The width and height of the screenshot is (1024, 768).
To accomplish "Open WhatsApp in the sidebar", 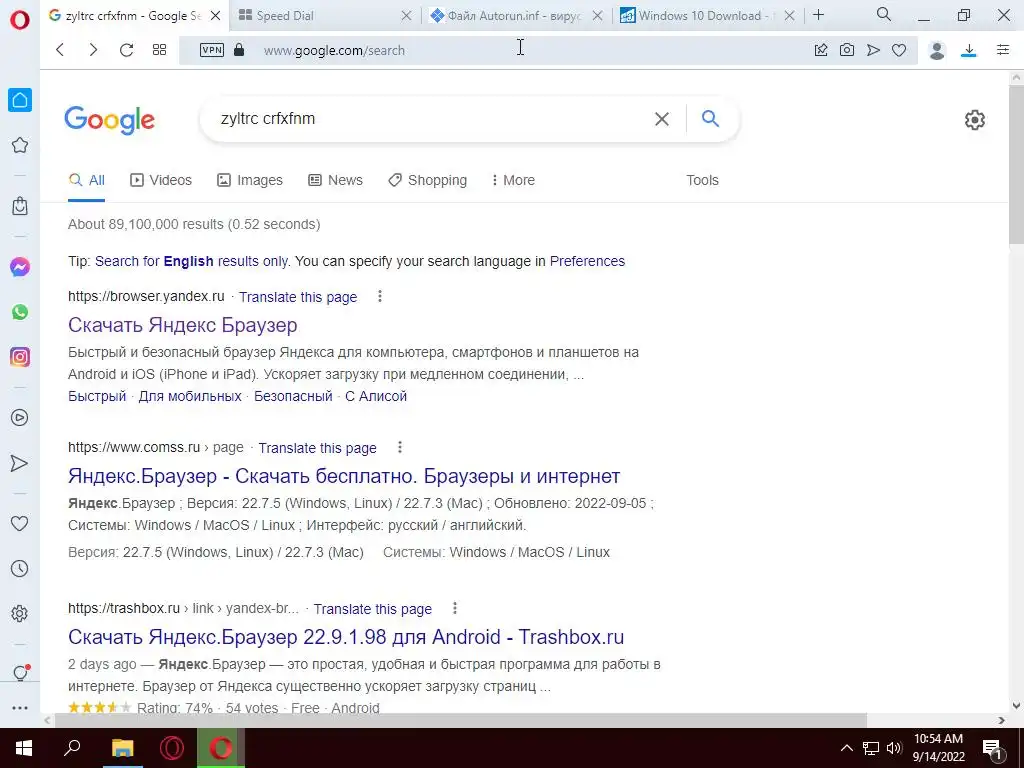I will pyautogui.click(x=20, y=312).
